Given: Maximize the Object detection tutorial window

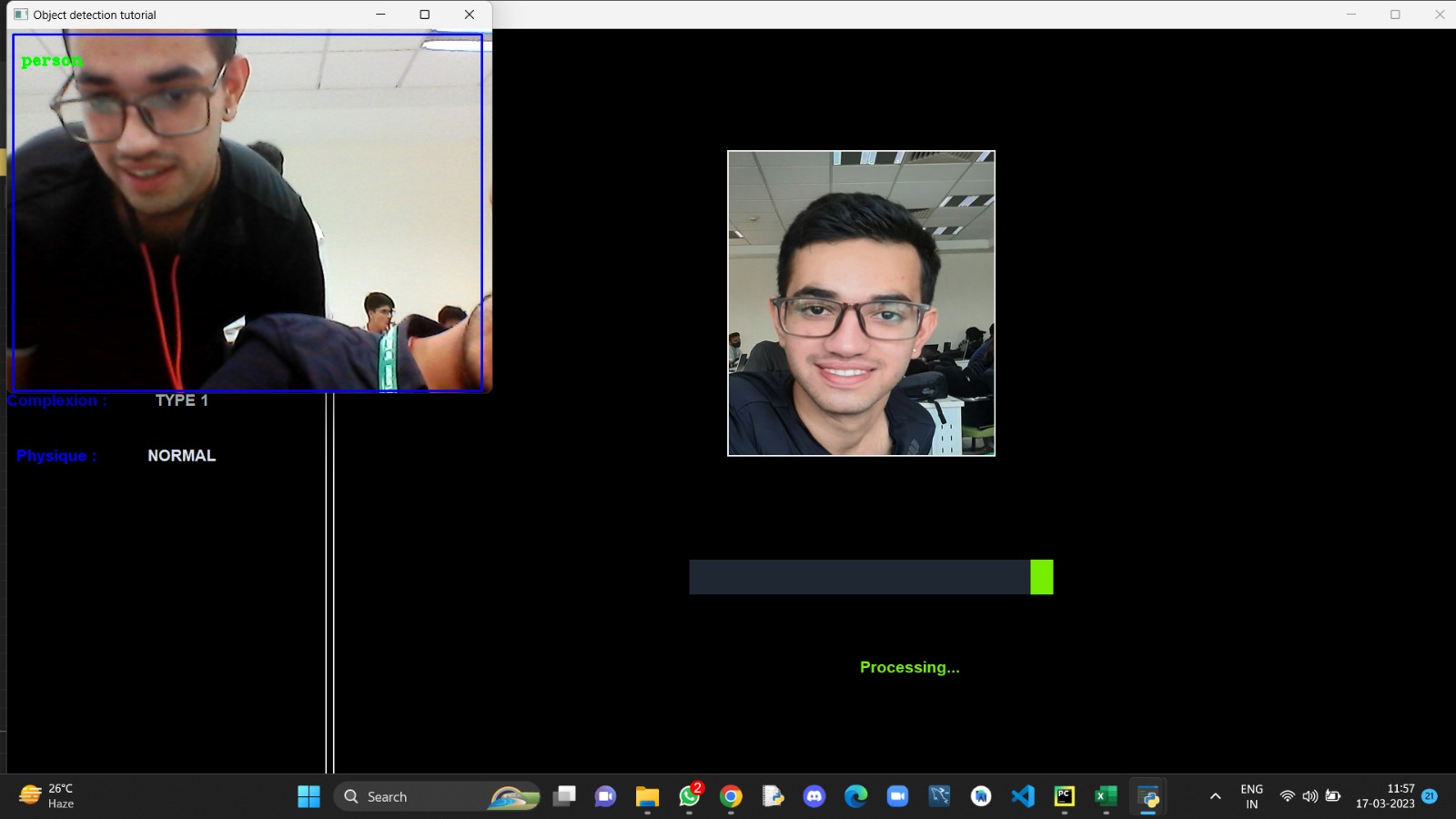Looking at the screenshot, I should pos(424,15).
